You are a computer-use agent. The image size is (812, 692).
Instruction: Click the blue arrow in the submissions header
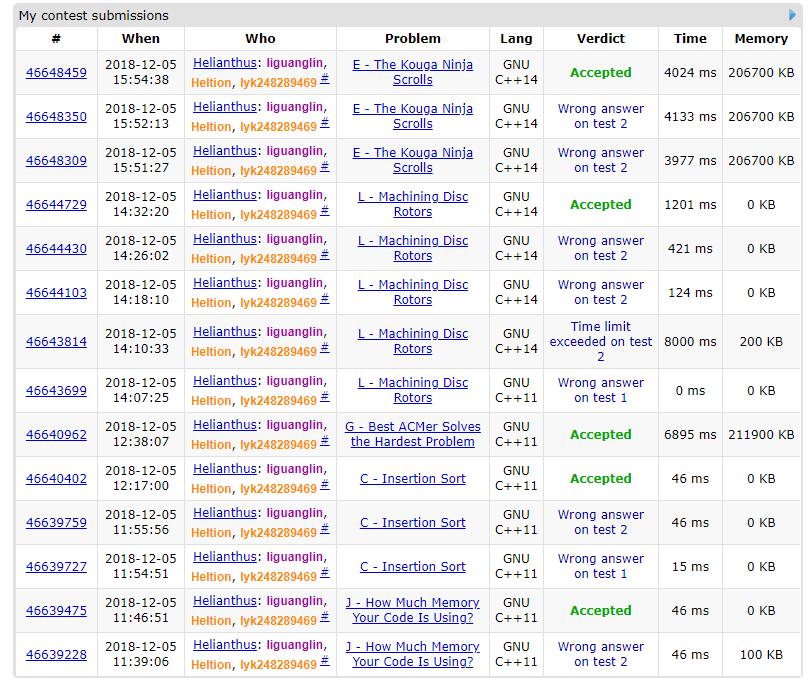click(793, 15)
